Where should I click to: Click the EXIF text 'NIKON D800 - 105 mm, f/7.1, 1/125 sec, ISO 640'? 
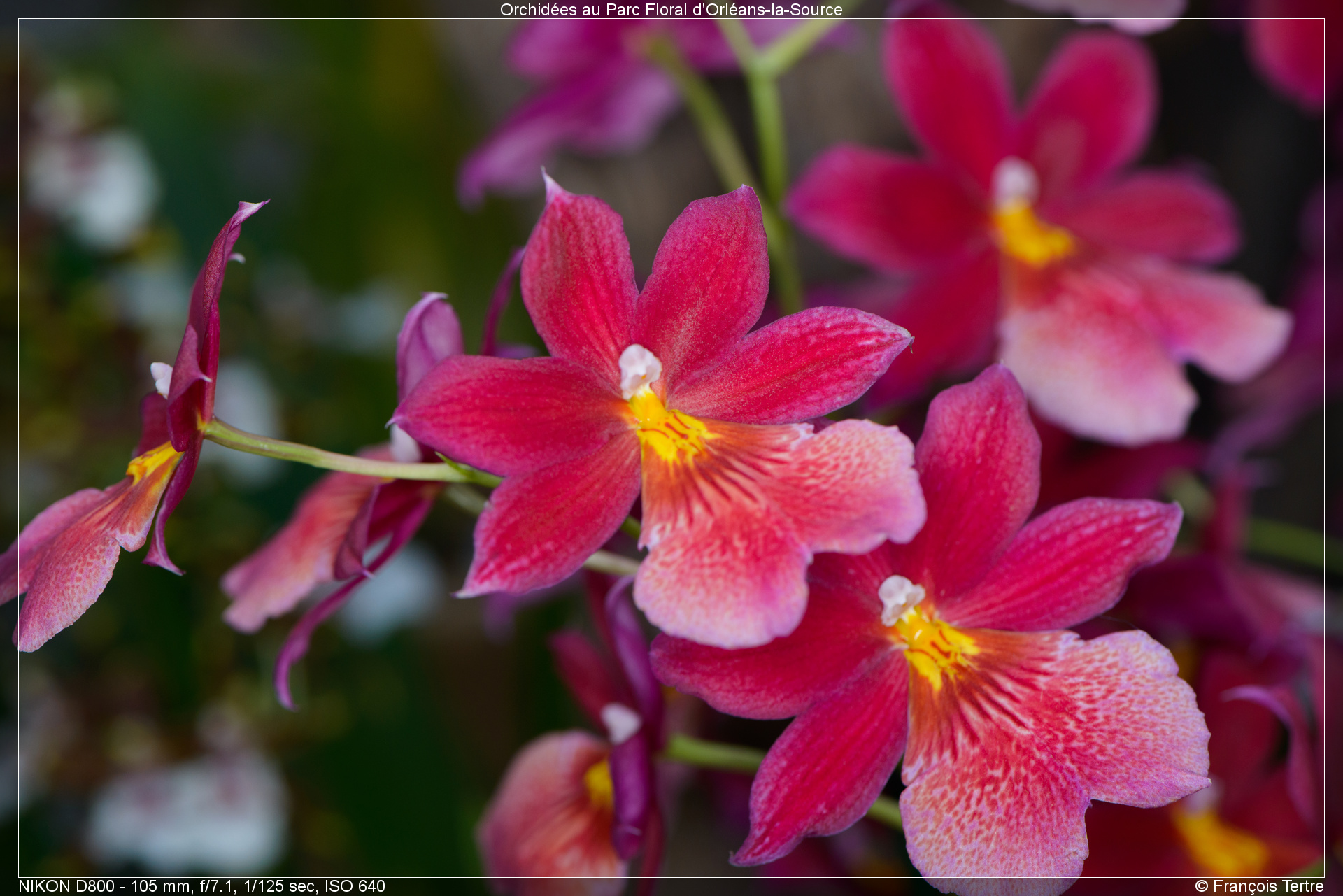click(201, 886)
